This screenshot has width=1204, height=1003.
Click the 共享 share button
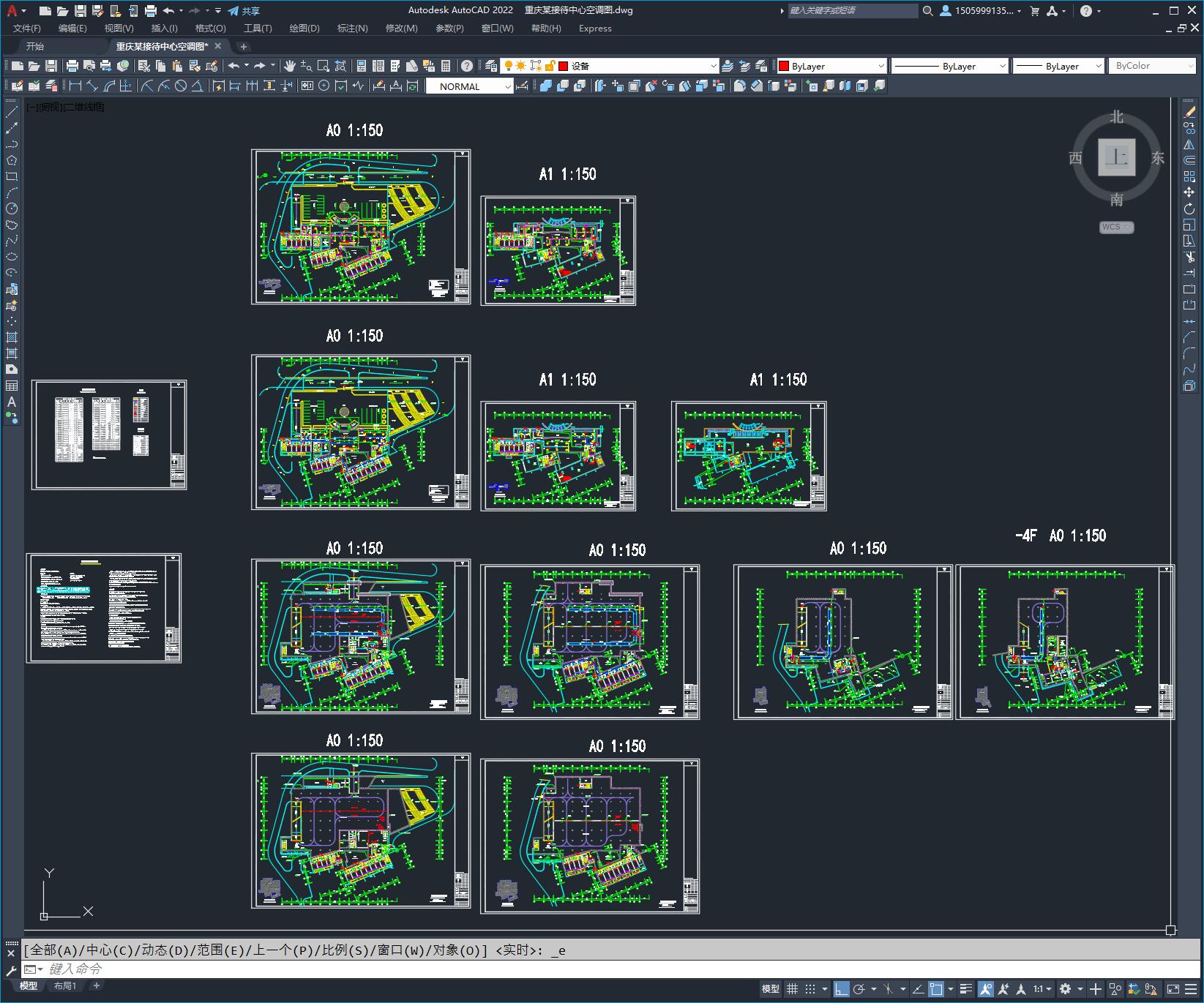(244, 11)
